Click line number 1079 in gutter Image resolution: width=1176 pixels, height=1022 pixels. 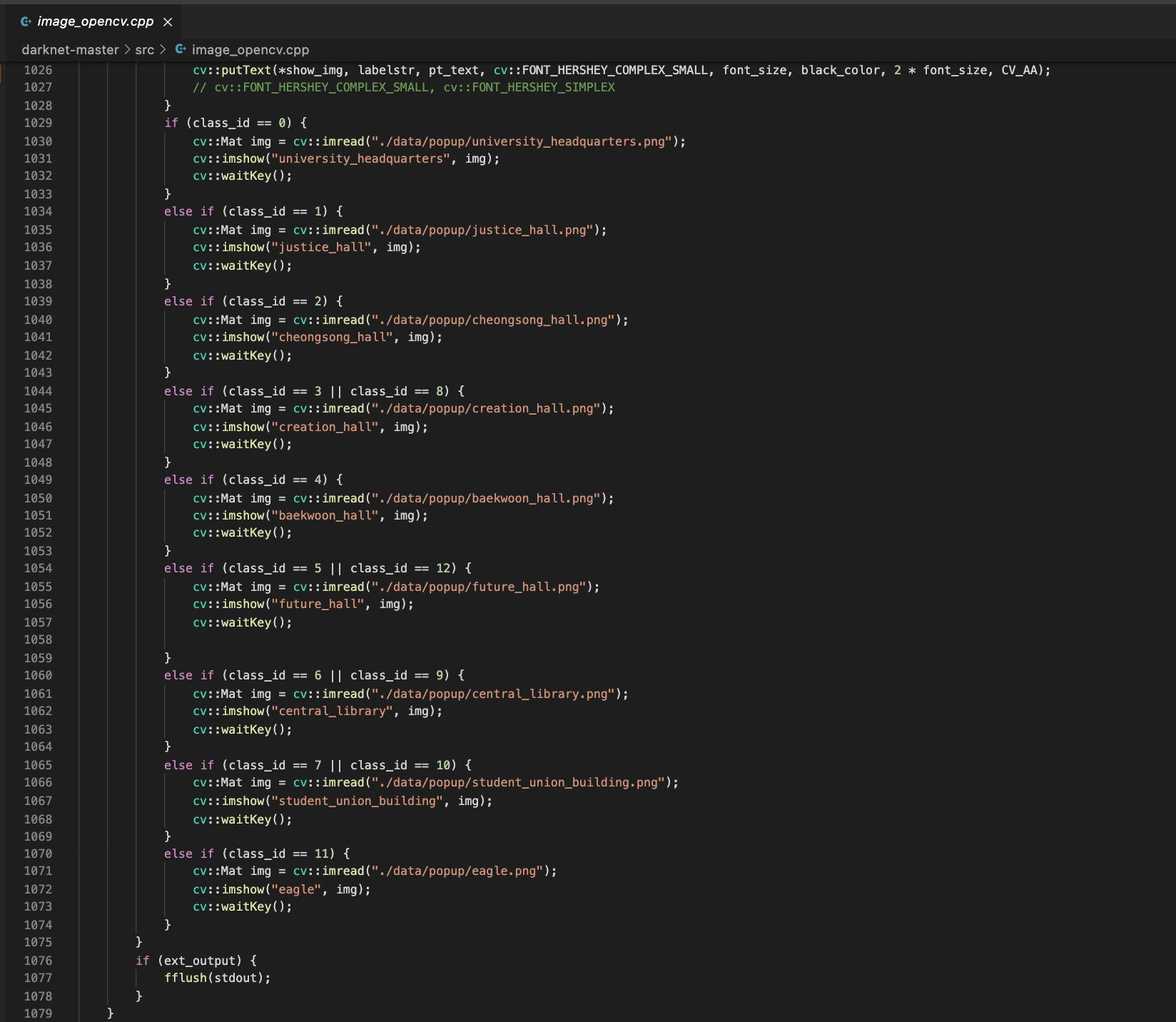pyautogui.click(x=38, y=1013)
